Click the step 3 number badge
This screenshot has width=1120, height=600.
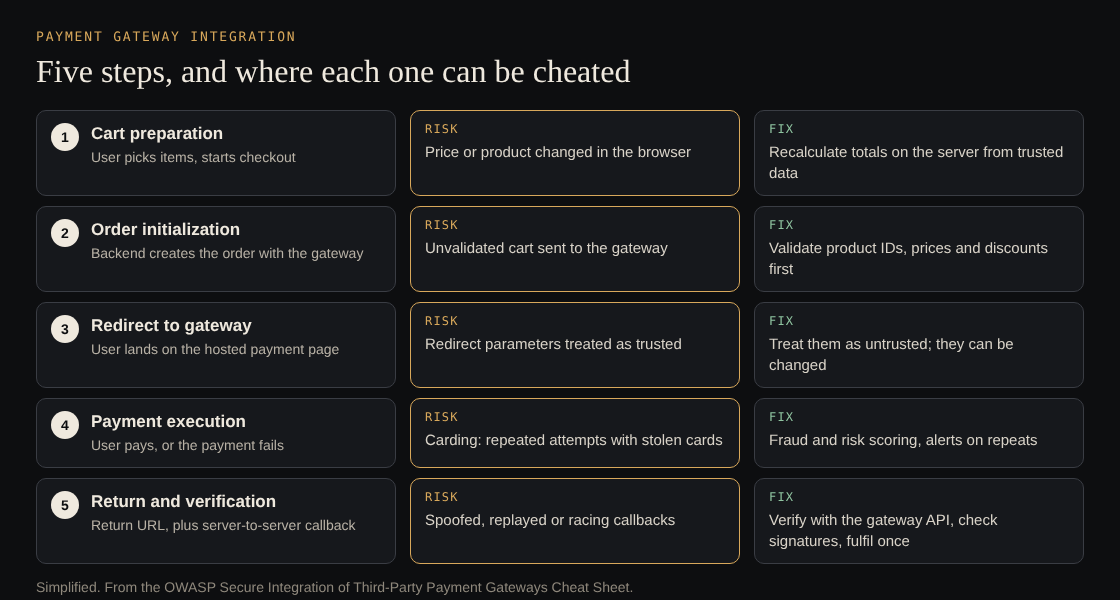coord(65,329)
